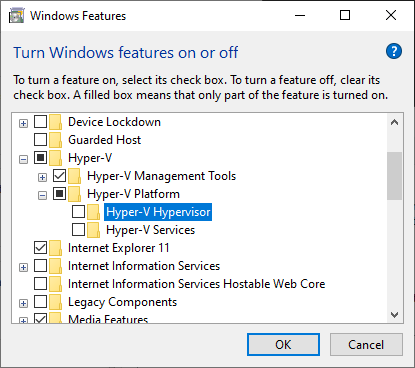Click the scrollbar down arrow
This screenshot has height=368, width=415.
click(395, 315)
